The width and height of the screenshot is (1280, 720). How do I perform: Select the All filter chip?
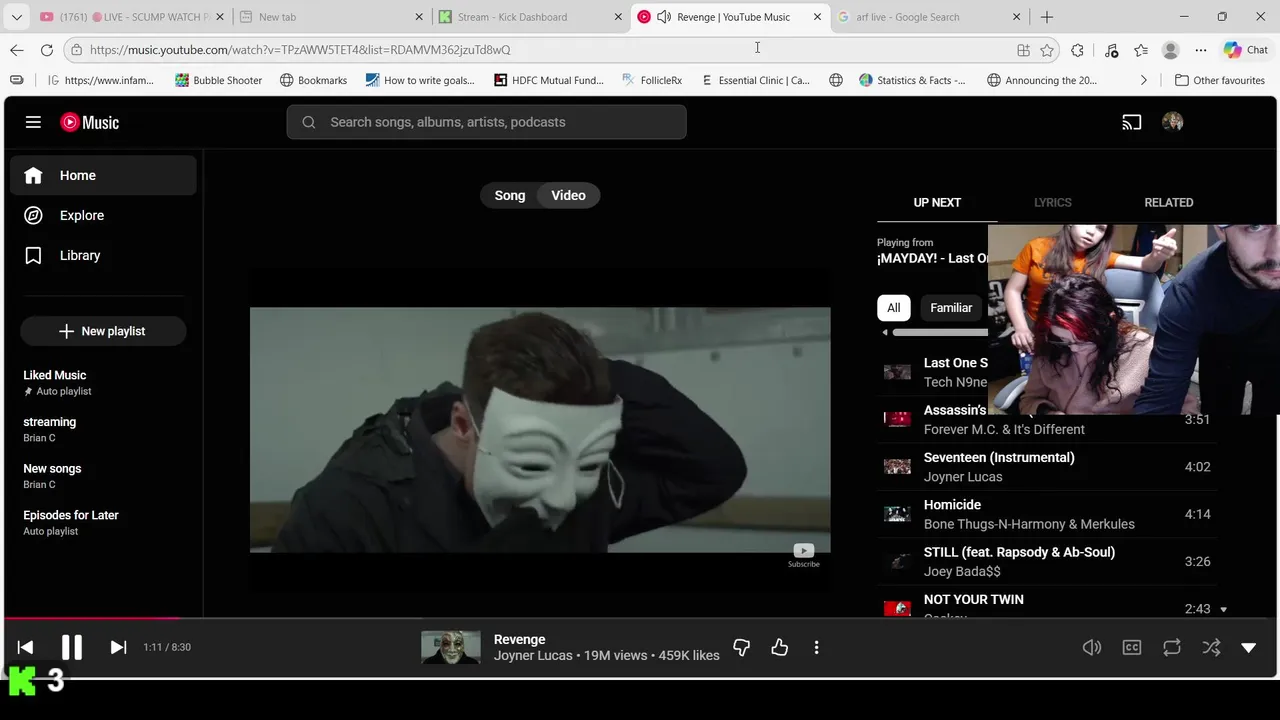tap(893, 308)
